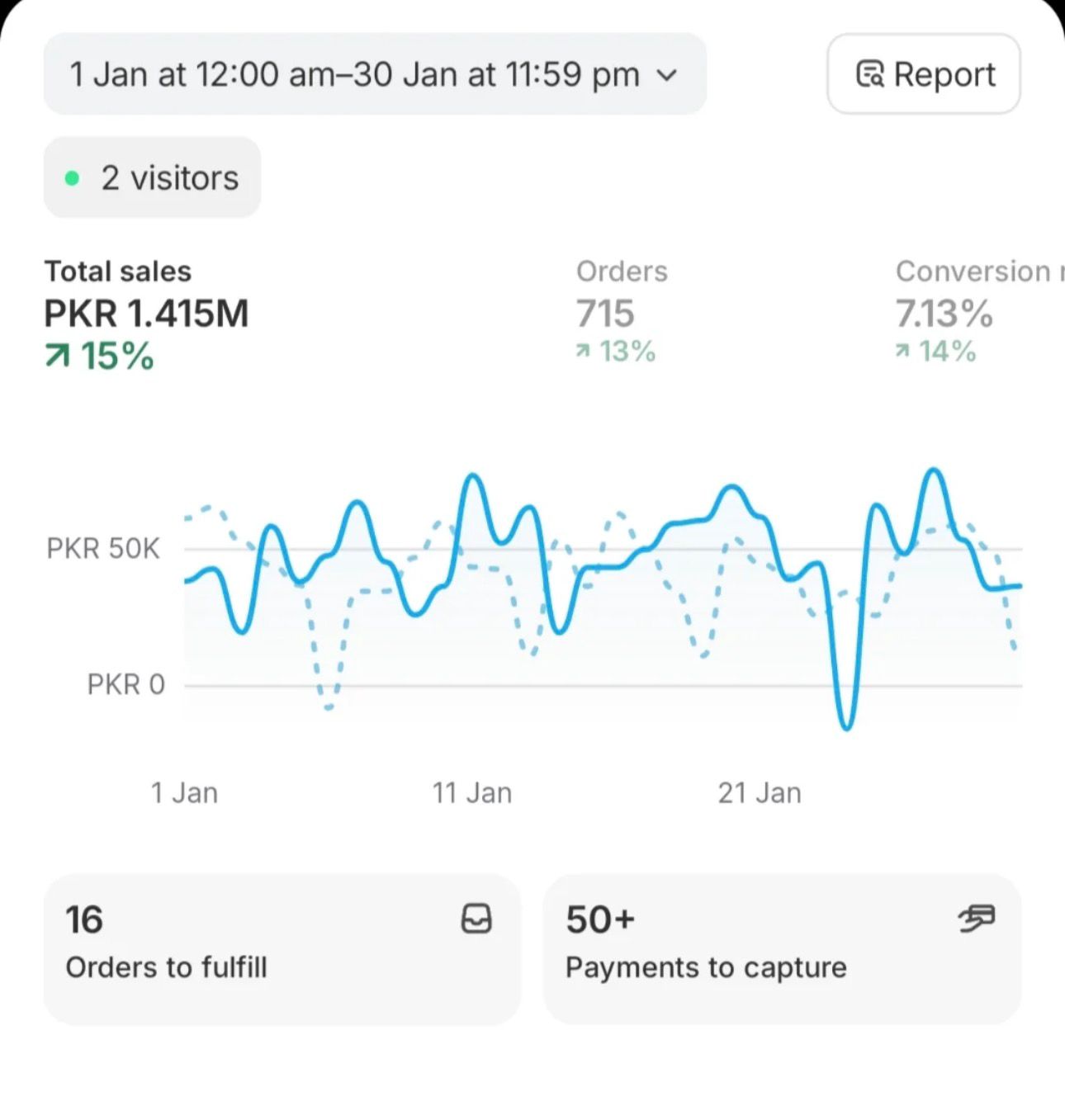Image resolution: width=1065 pixels, height=1120 pixels.
Task: Click the PKR 0 axis label
Action: pos(126,685)
